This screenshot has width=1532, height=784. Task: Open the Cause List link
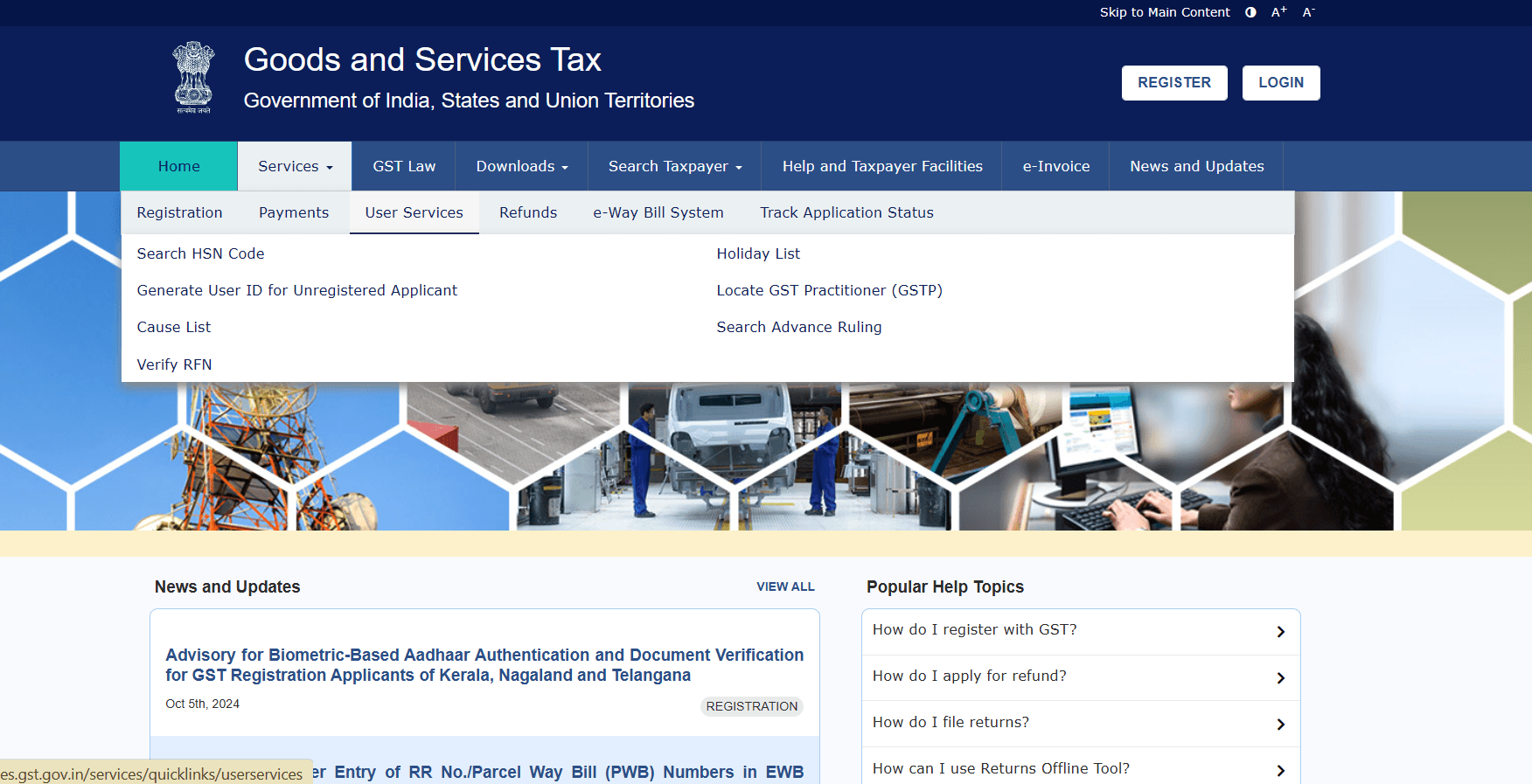[174, 327]
